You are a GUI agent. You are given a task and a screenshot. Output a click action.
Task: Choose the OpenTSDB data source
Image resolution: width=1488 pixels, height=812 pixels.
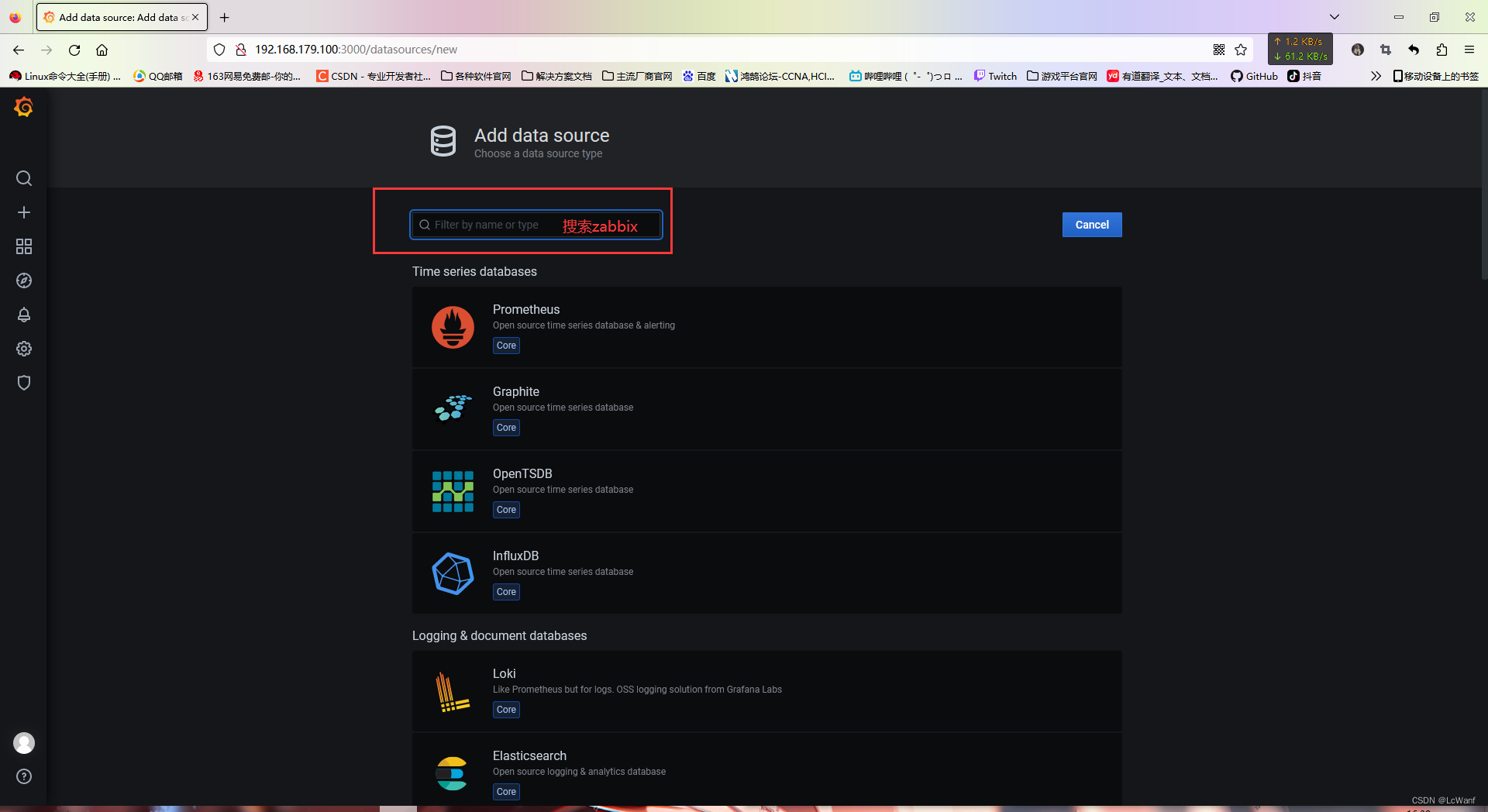pyautogui.click(x=767, y=491)
